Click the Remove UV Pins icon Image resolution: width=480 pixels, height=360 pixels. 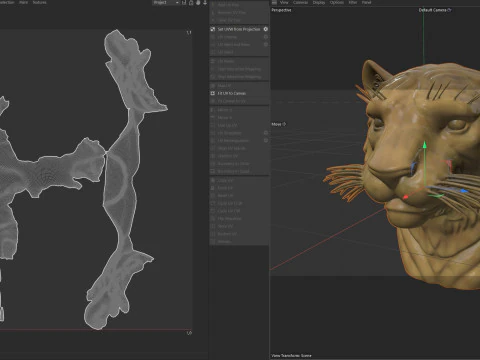(213, 12)
